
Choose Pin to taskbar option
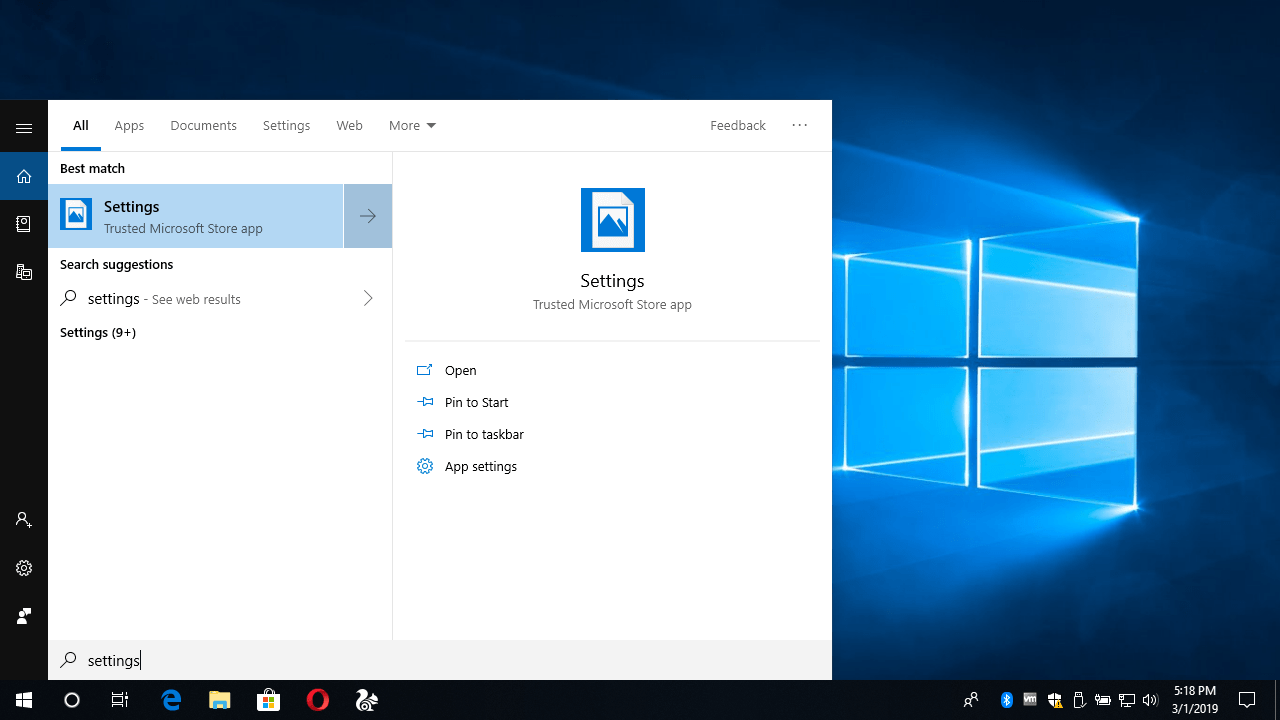click(x=484, y=434)
